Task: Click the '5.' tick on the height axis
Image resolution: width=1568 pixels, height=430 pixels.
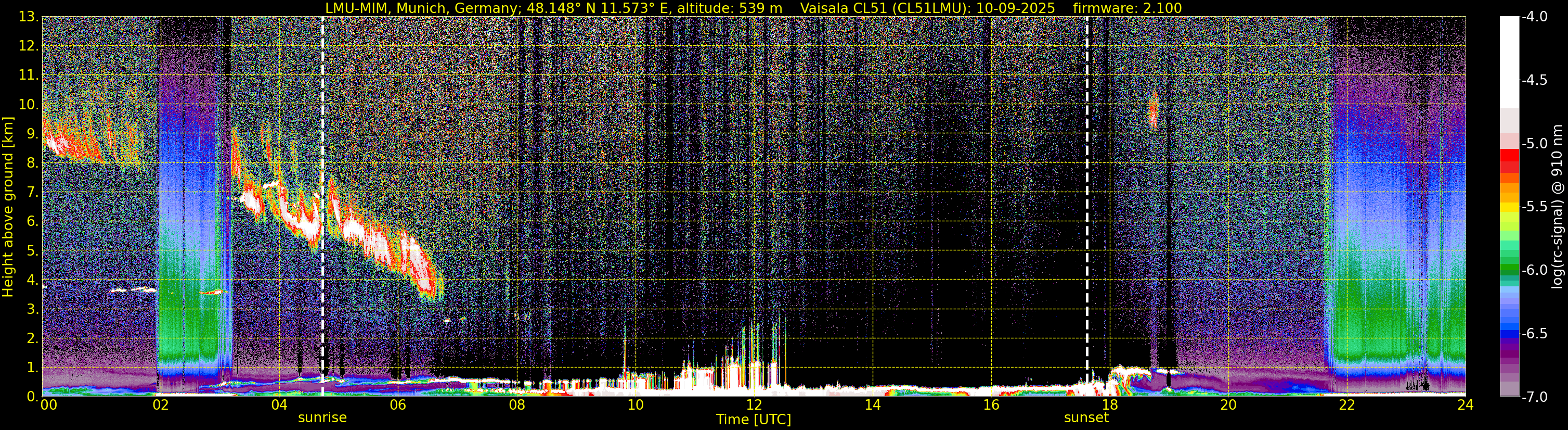Action: 32,251
